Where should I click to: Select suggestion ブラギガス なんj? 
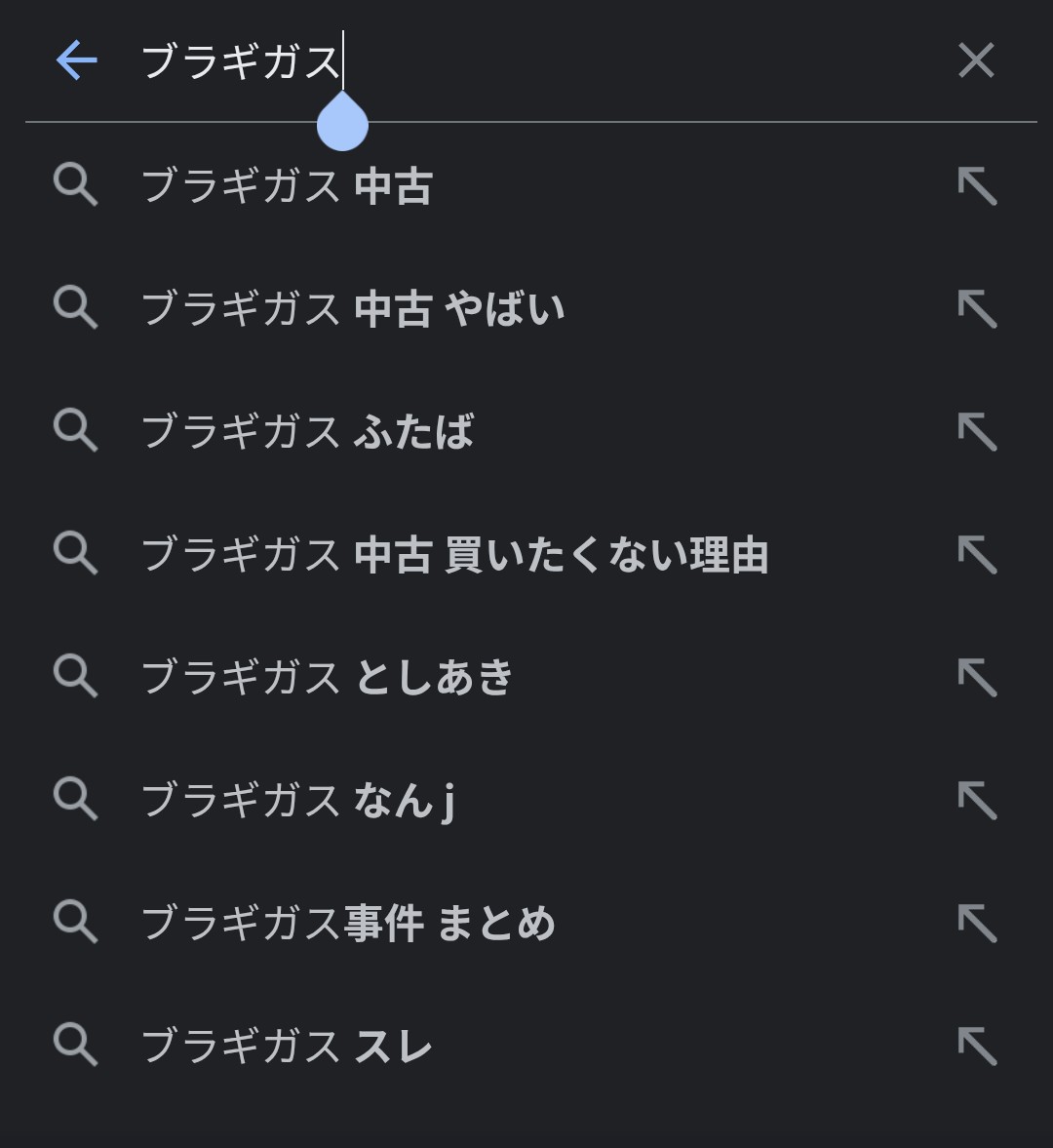click(x=297, y=800)
